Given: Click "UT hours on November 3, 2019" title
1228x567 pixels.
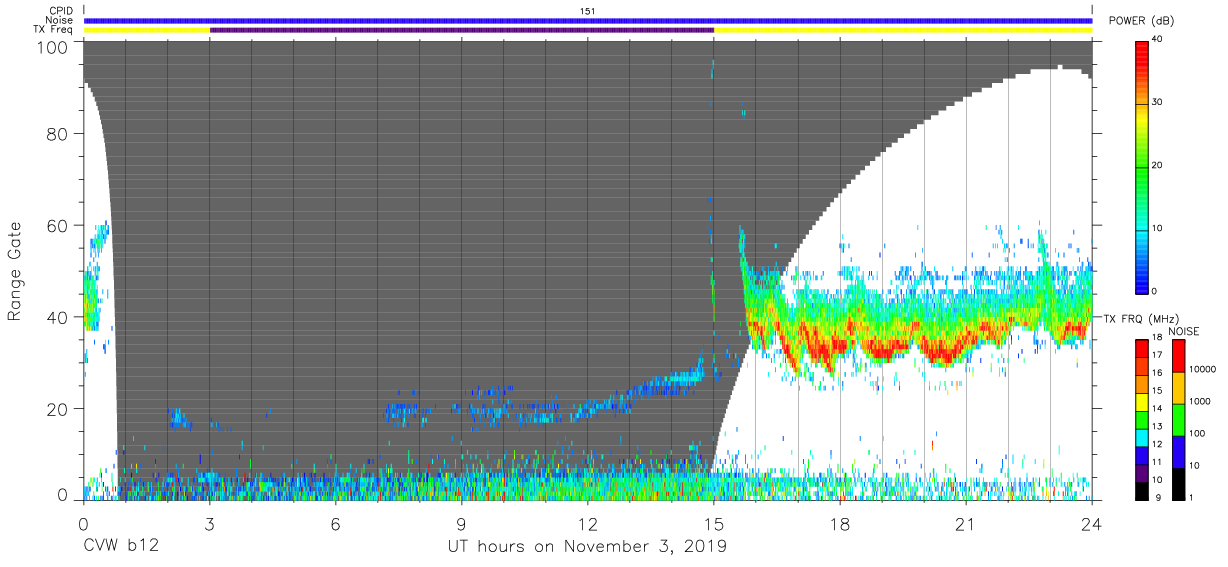Looking at the screenshot, I should [587, 546].
